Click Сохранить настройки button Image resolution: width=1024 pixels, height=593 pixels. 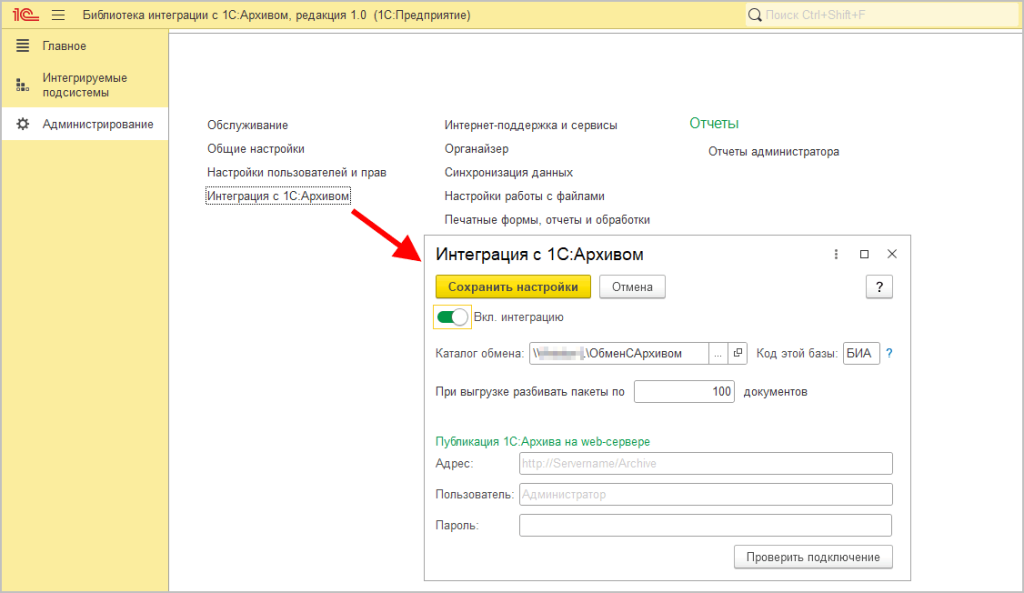513,287
